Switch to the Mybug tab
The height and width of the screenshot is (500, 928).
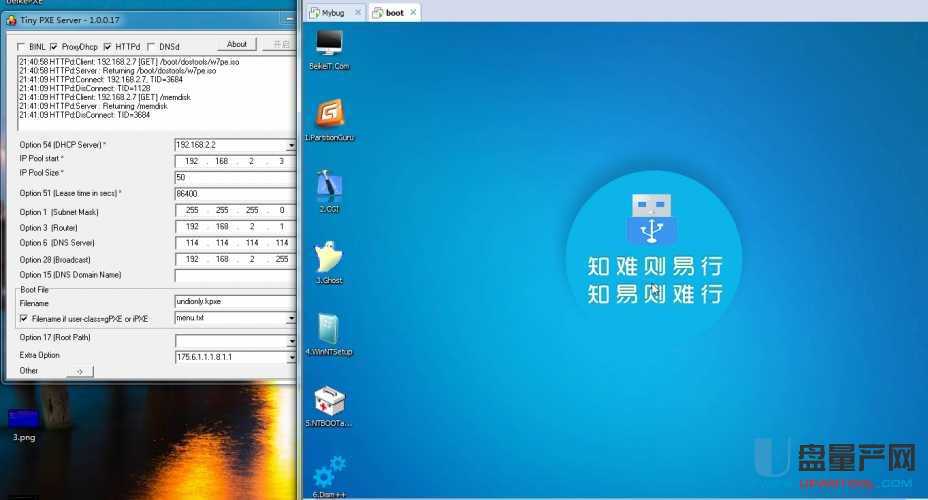pos(335,13)
